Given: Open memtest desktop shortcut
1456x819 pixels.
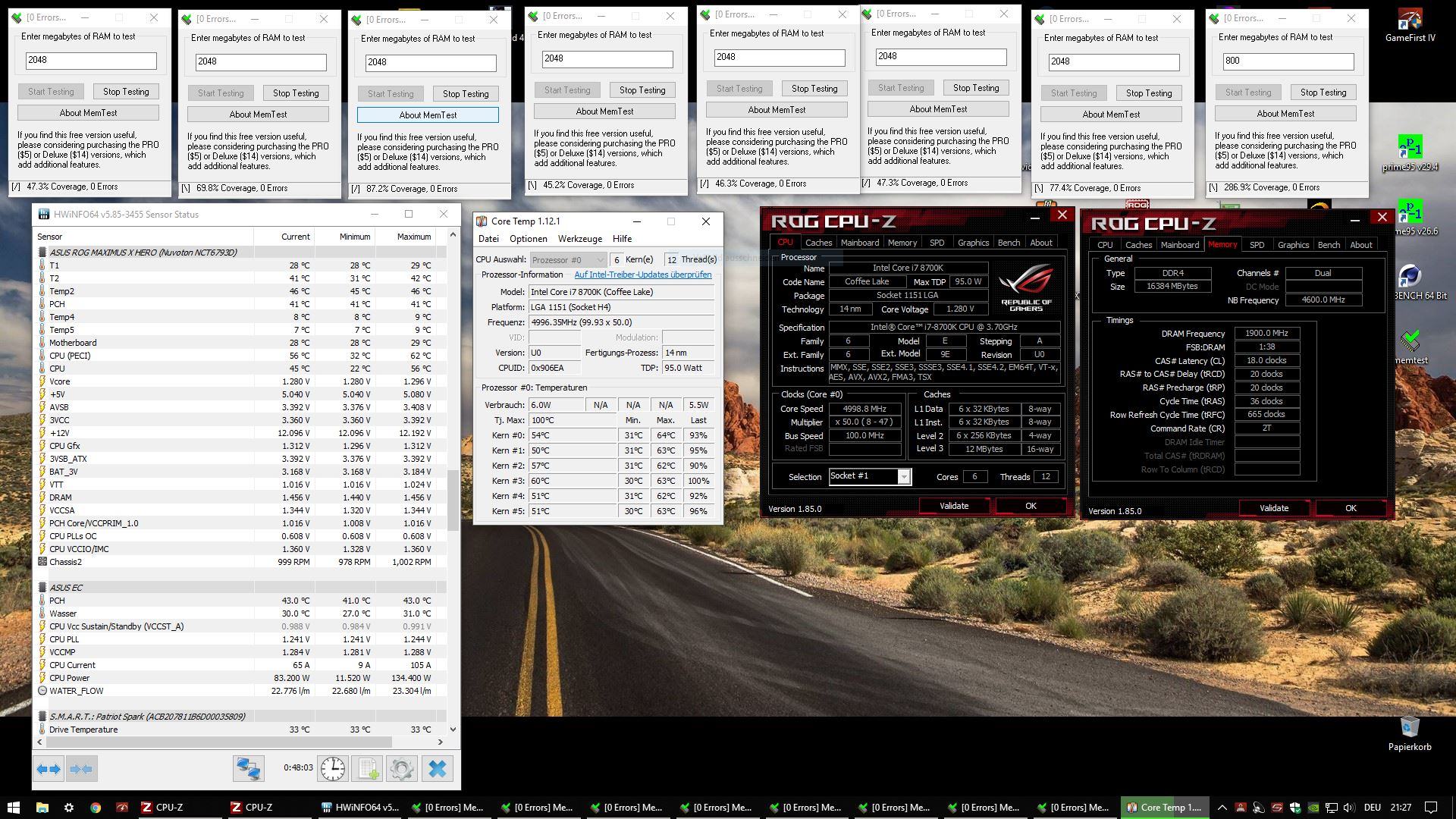Looking at the screenshot, I should pos(1410,347).
